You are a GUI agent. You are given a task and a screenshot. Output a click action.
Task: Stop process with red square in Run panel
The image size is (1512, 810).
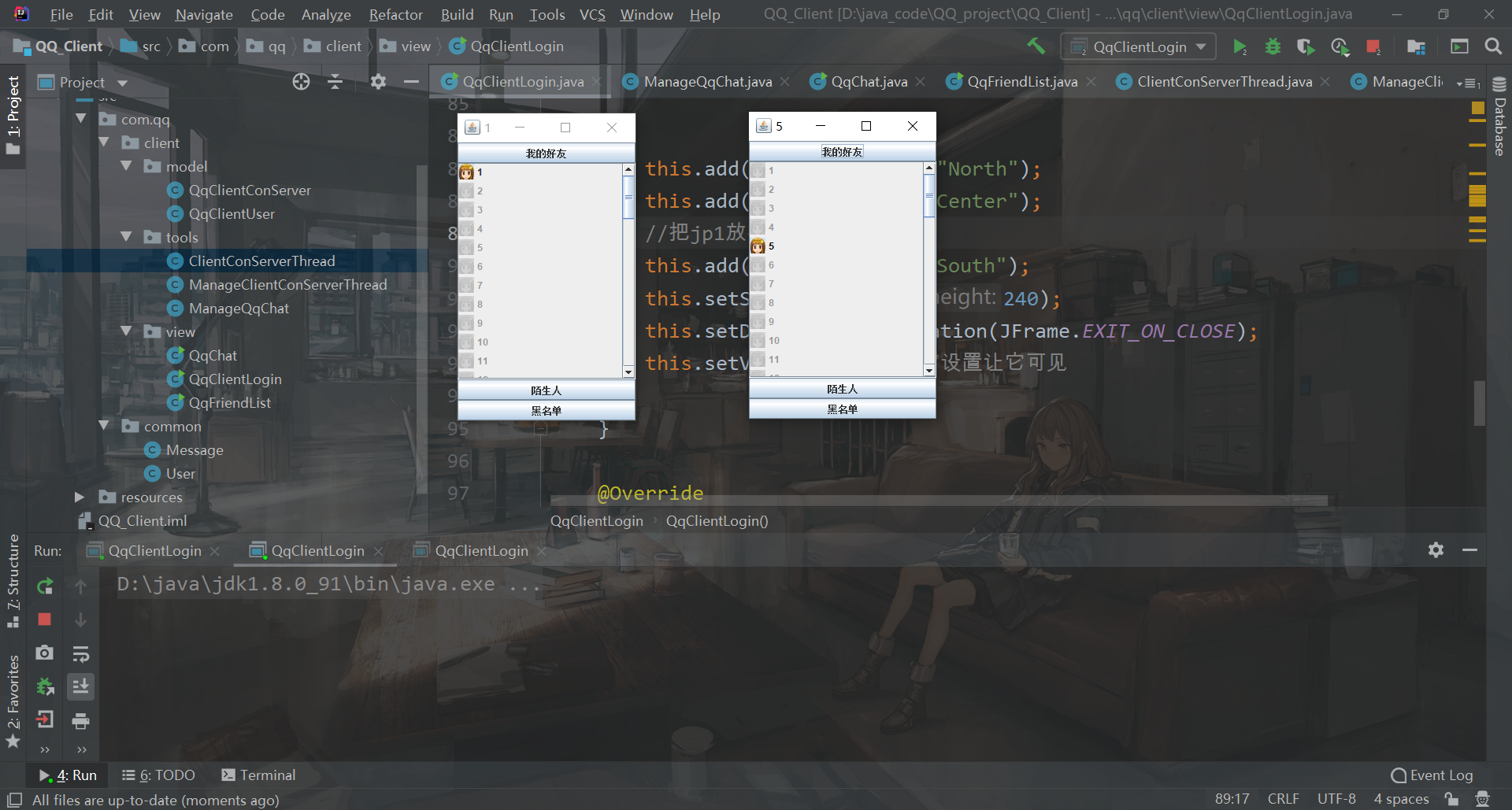click(45, 620)
